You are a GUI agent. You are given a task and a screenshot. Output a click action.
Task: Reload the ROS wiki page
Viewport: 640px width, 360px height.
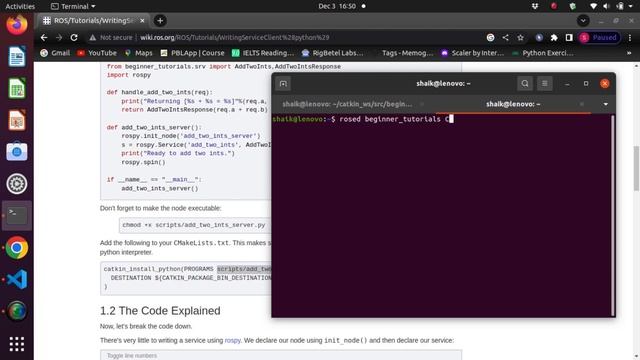(x=74, y=38)
